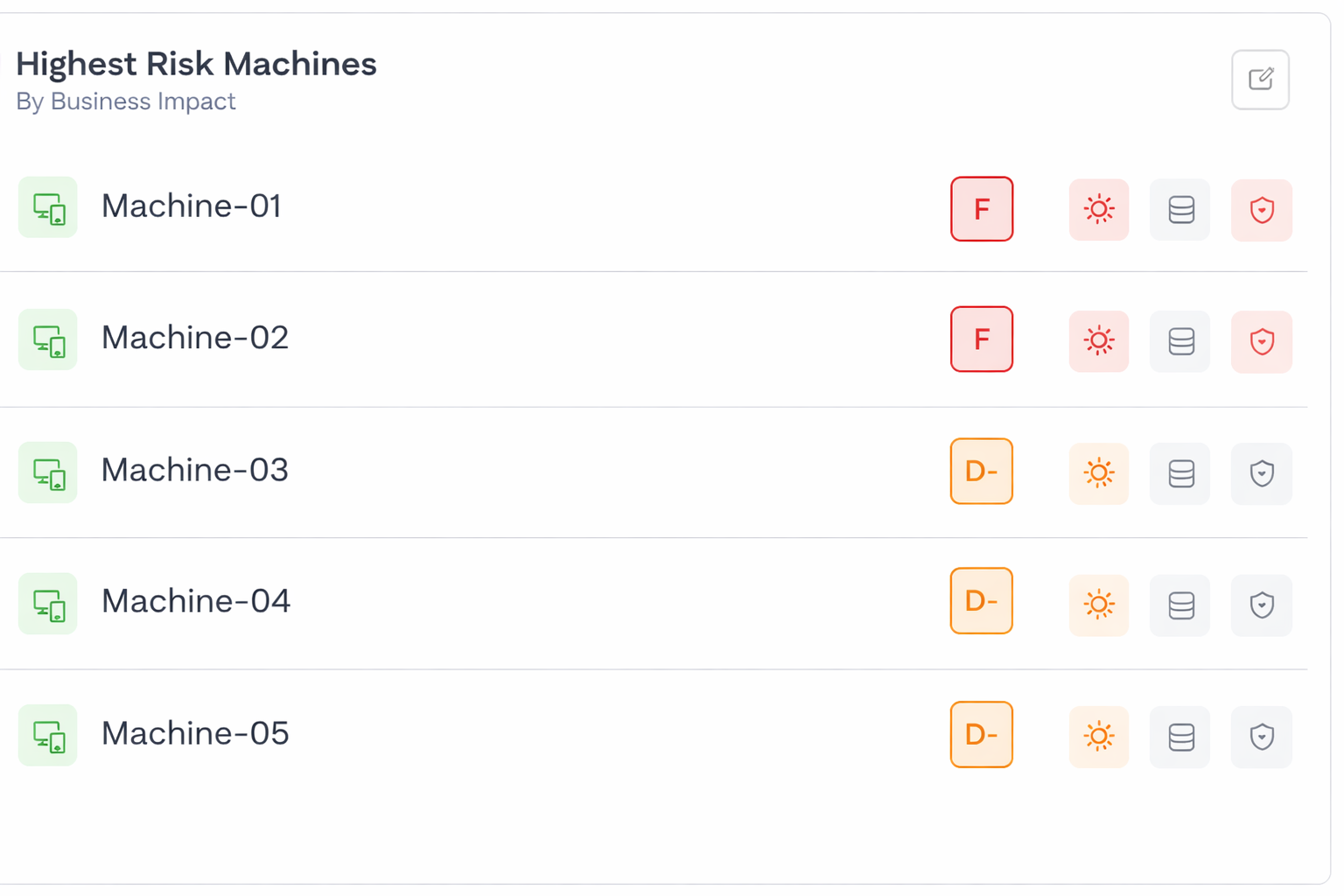Click the device icon beside Machine-01
The width and height of the screenshot is (1344, 896).
(48, 208)
